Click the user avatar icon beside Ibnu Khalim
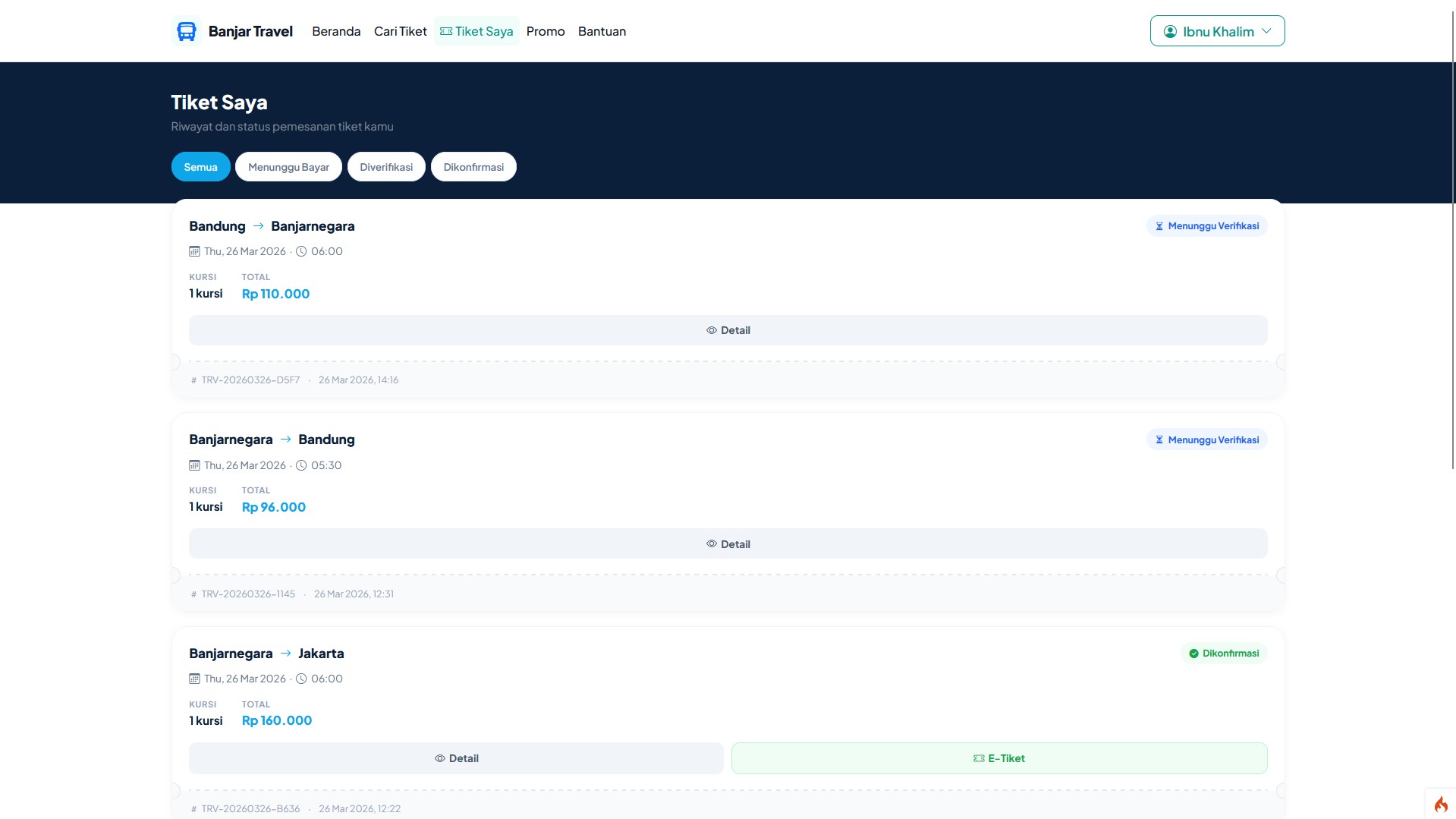Viewport: 1456px width, 819px height. (x=1170, y=31)
